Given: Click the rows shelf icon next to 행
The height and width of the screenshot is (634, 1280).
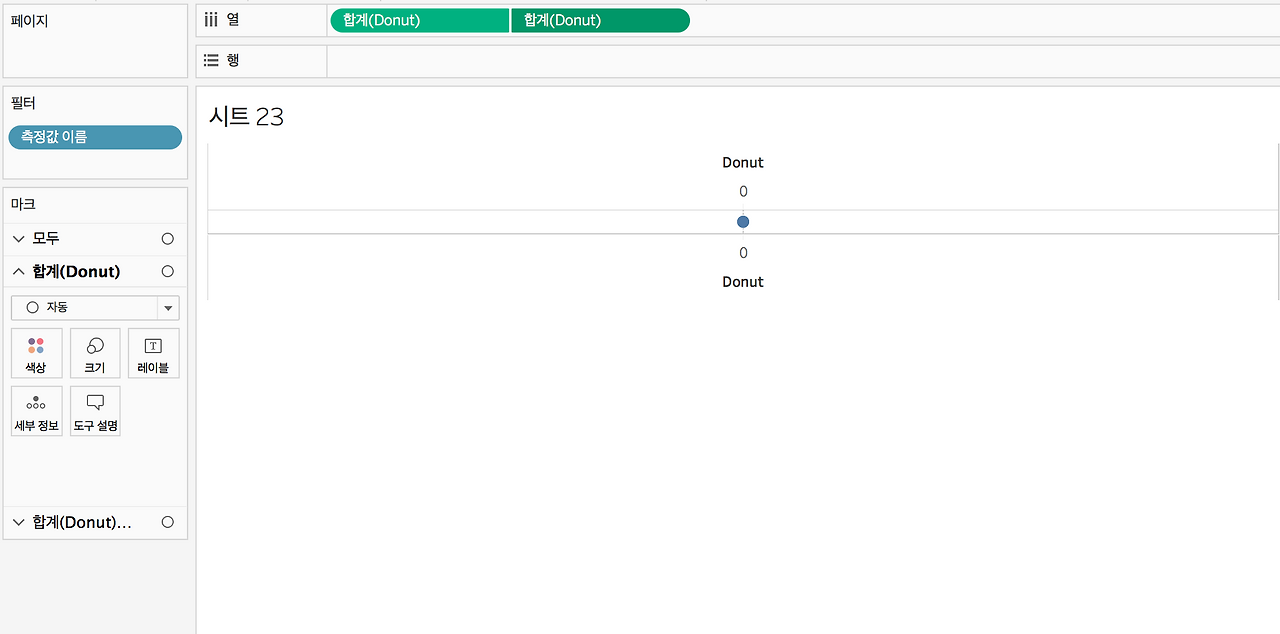Looking at the screenshot, I should [x=211, y=60].
